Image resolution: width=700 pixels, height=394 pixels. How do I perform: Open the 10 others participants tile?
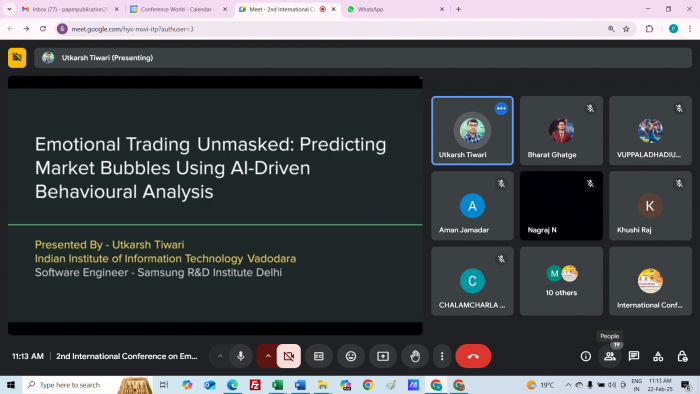coord(561,281)
